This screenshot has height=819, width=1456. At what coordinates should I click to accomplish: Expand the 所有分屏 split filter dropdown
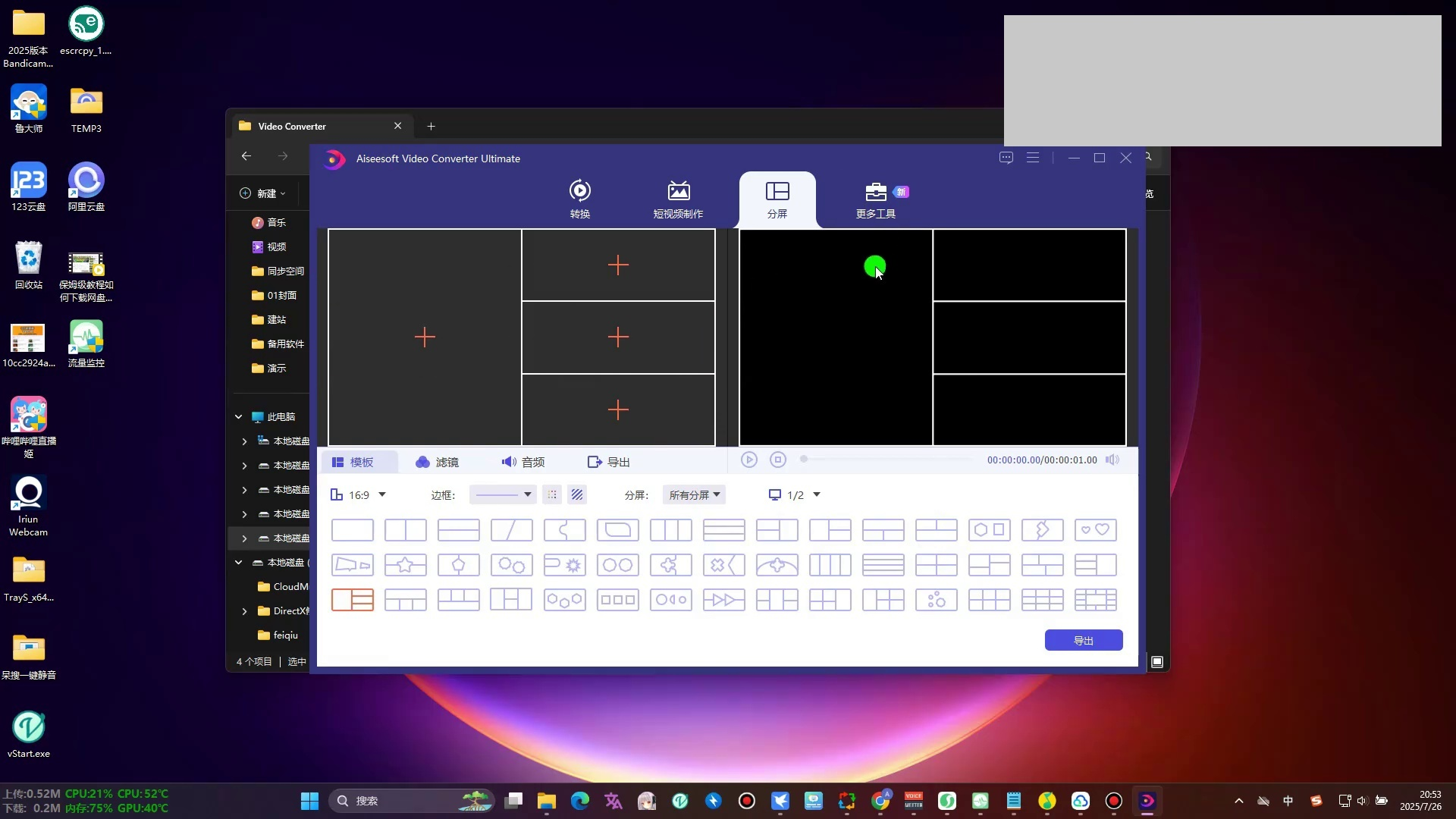(x=694, y=495)
